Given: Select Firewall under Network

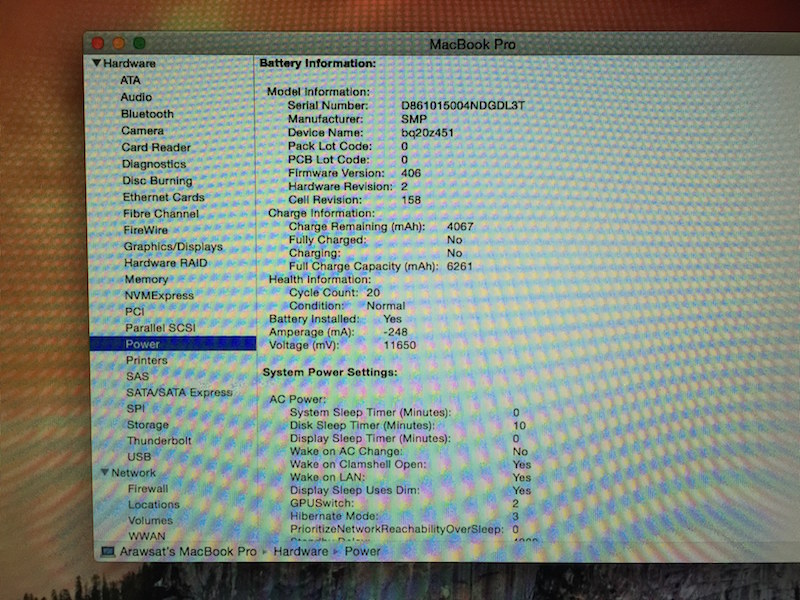Looking at the screenshot, I should point(148,489).
